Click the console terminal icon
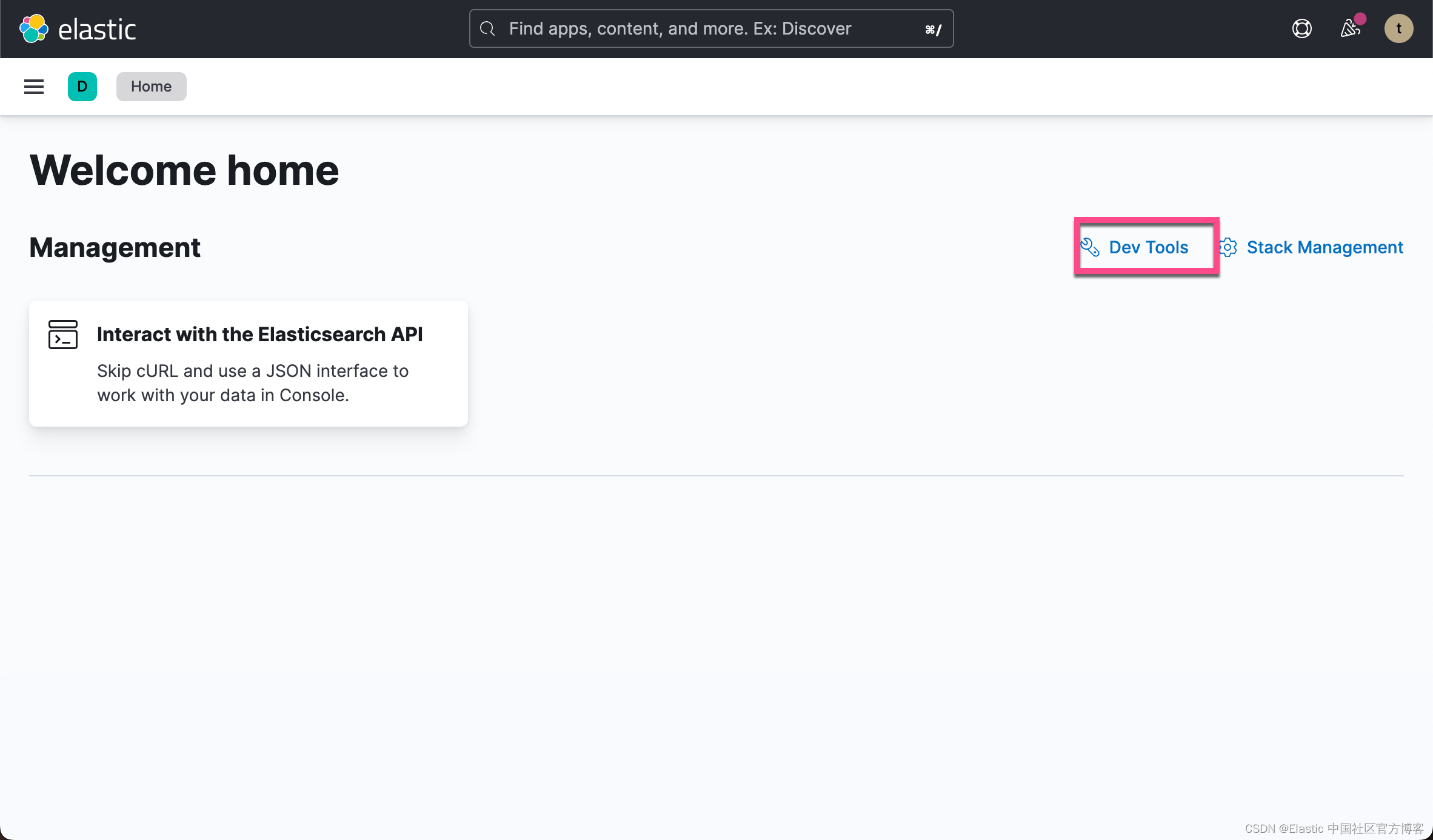 [63, 335]
